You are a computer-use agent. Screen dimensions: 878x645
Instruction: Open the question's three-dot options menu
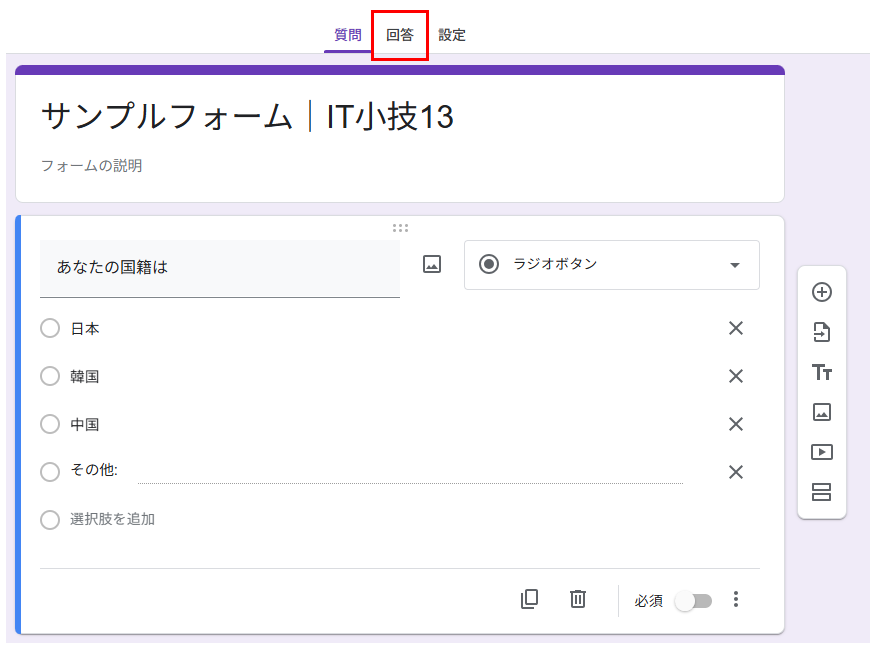736,599
